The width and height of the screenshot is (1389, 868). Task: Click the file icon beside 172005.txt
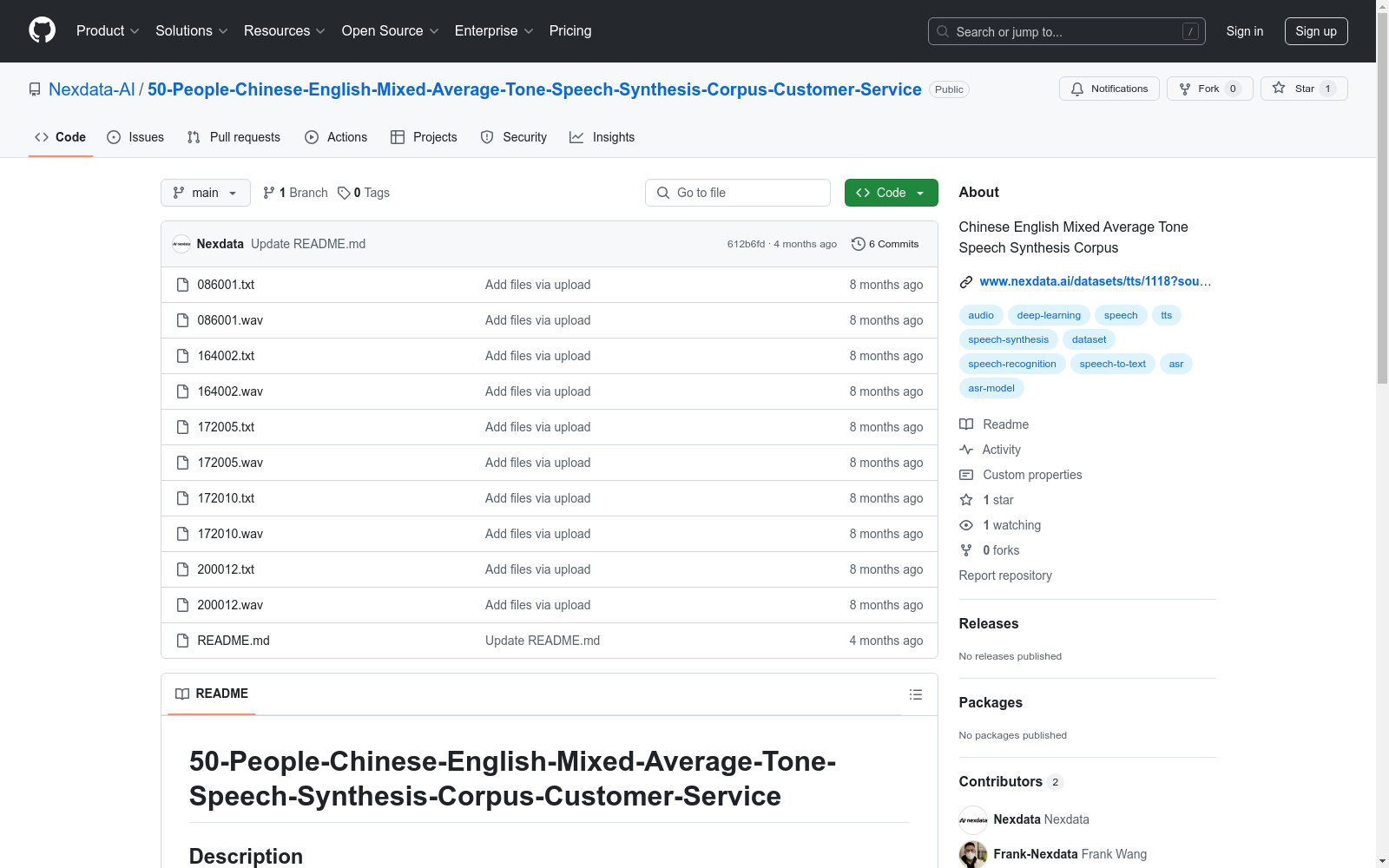pos(182,427)
